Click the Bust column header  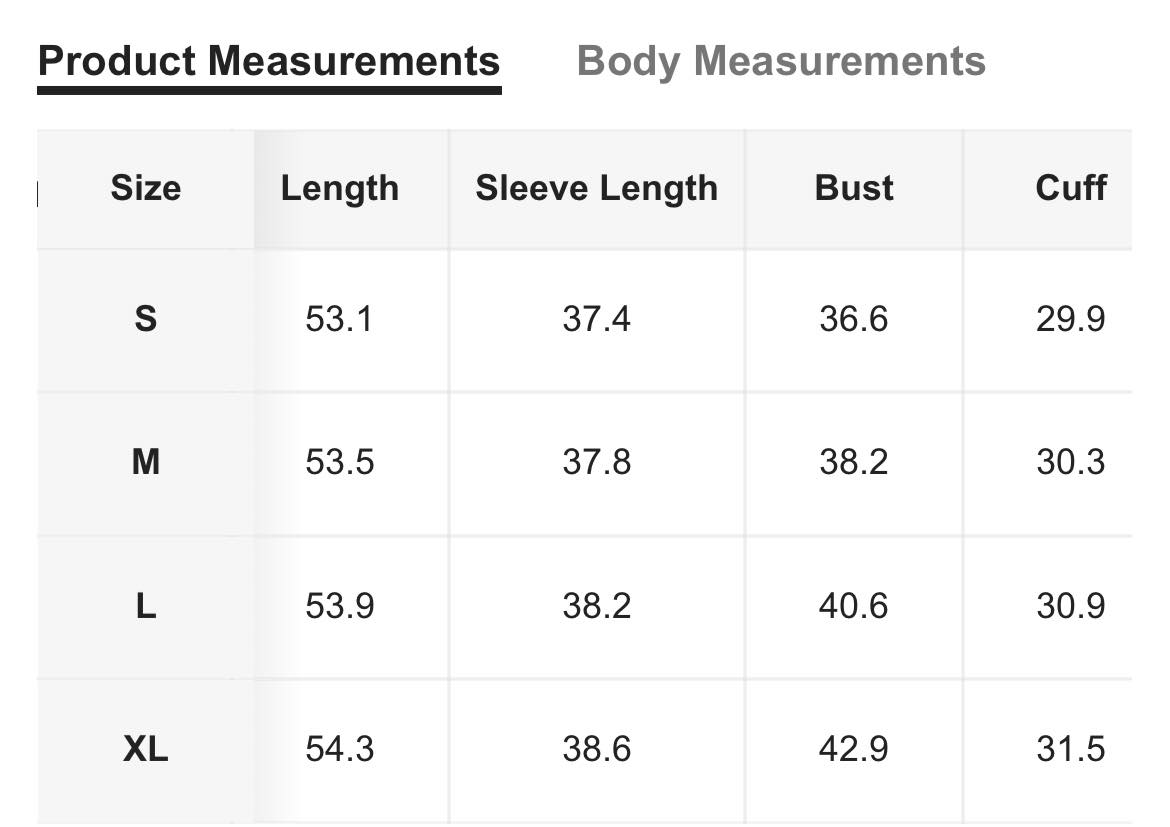854,188
